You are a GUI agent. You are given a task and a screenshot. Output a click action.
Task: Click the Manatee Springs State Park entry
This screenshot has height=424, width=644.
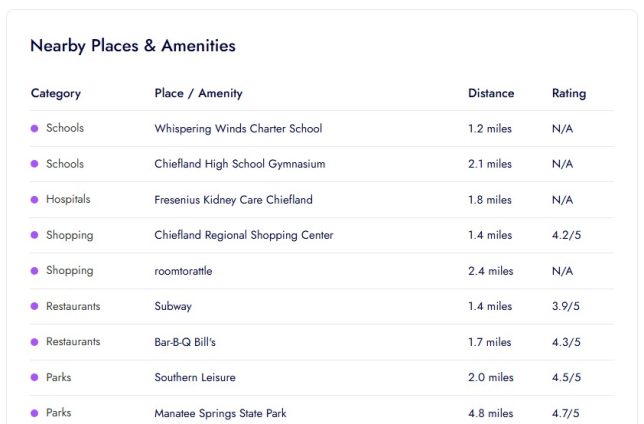pyautogui.click(x=220, y=413)
